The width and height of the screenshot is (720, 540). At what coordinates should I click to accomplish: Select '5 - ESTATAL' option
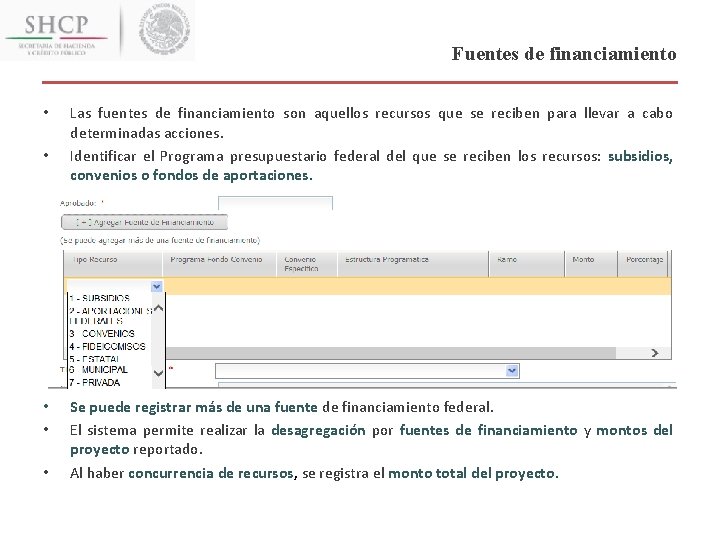(95, 359)
